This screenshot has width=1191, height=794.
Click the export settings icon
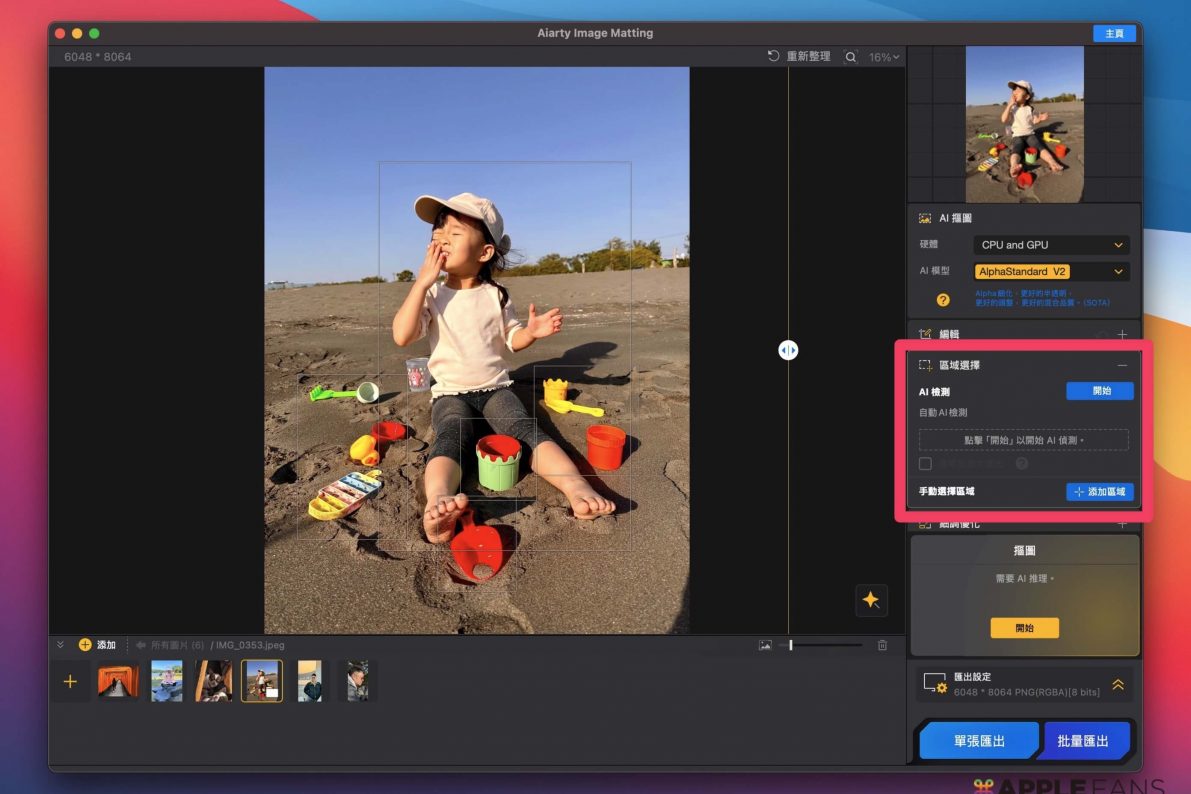point(934,684)
